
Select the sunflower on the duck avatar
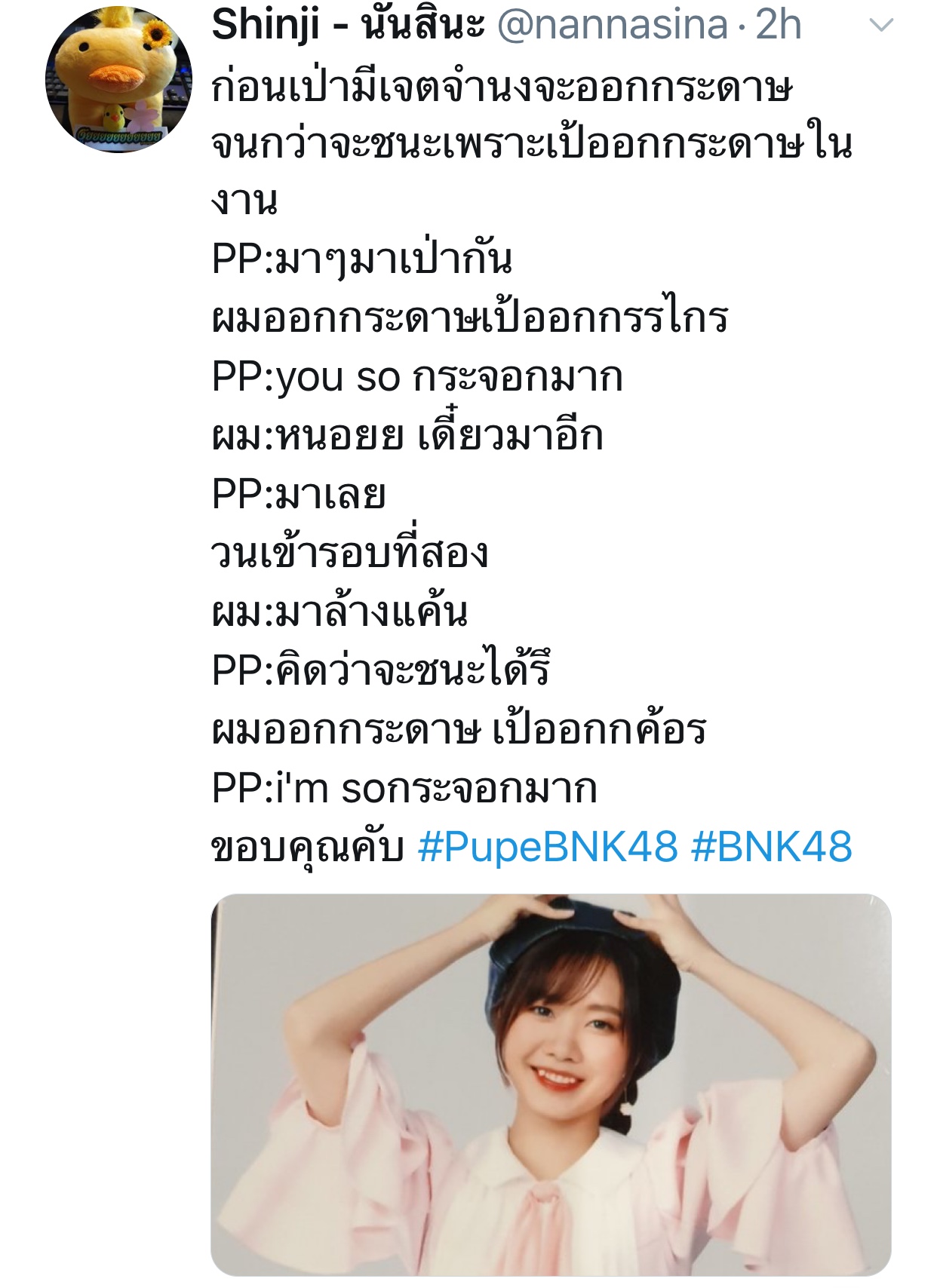tap(157, 33)
